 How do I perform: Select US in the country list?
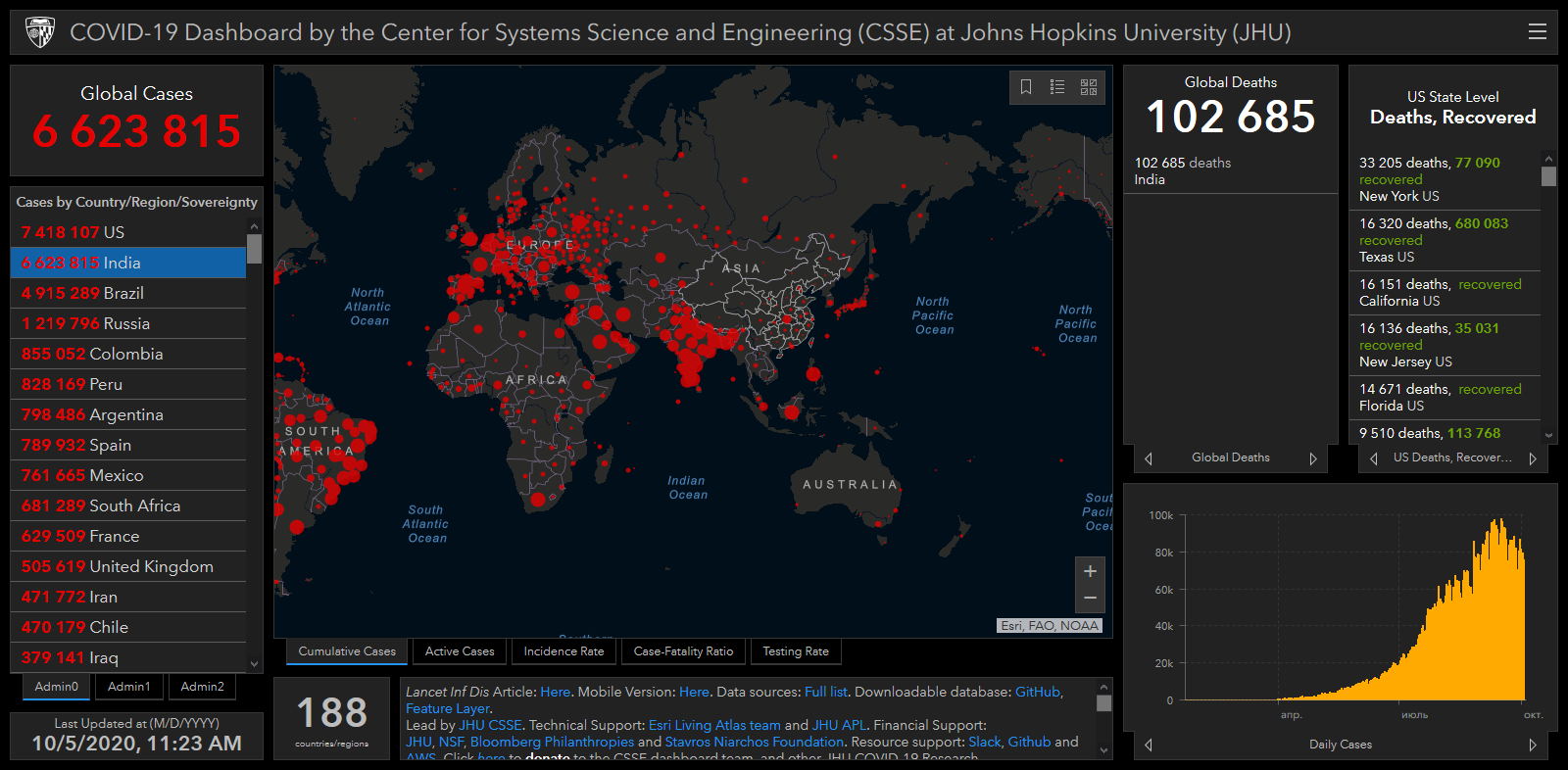point(128,232)
